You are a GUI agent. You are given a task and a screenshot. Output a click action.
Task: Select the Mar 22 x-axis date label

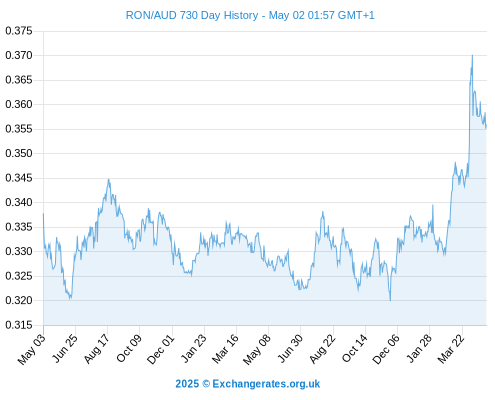click(451, 348)
